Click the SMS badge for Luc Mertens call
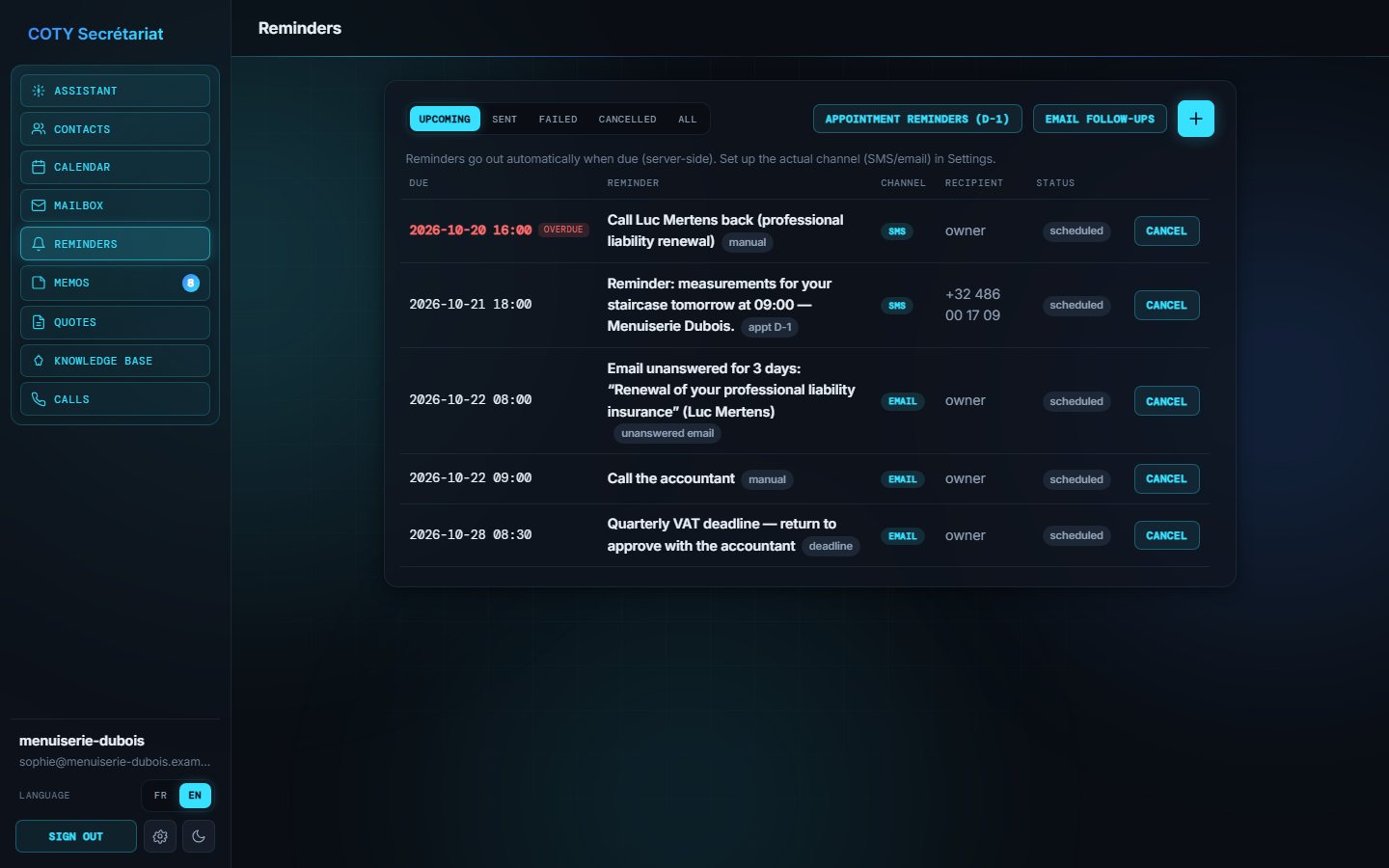This screenshot has width=1389, height=868. pos(897,231)
